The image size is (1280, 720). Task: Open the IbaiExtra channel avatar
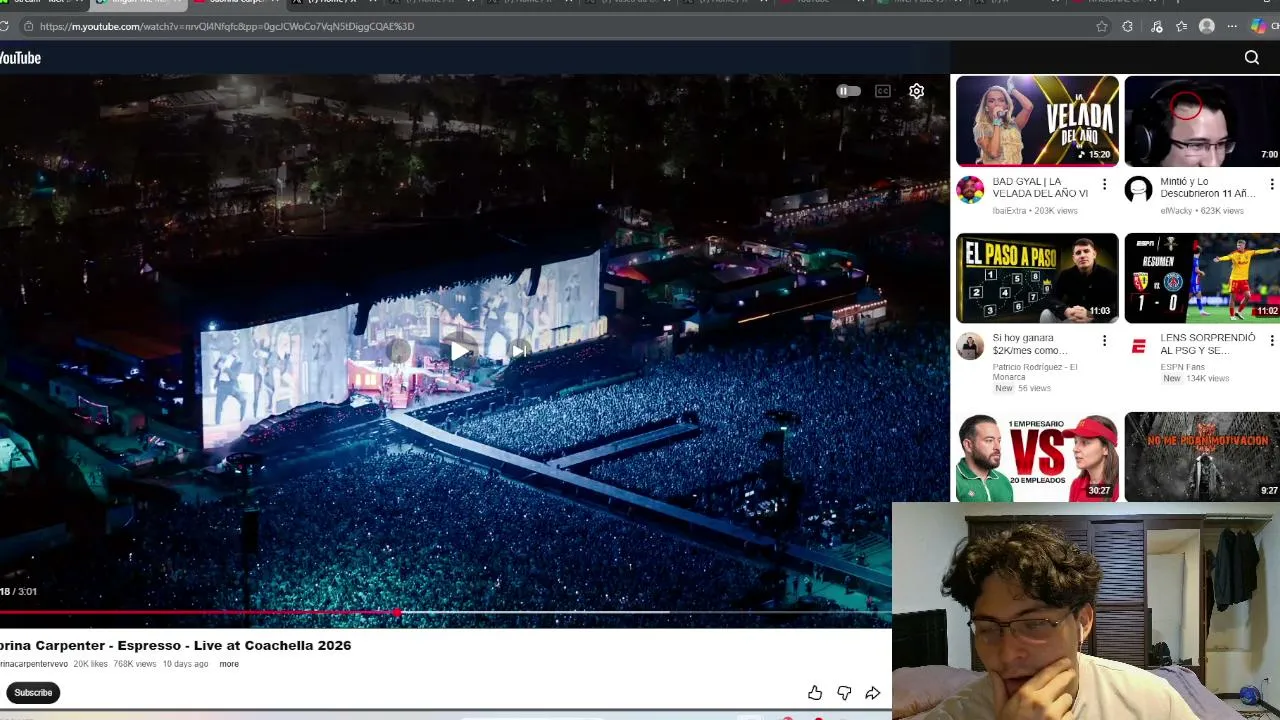coord(970,190)
